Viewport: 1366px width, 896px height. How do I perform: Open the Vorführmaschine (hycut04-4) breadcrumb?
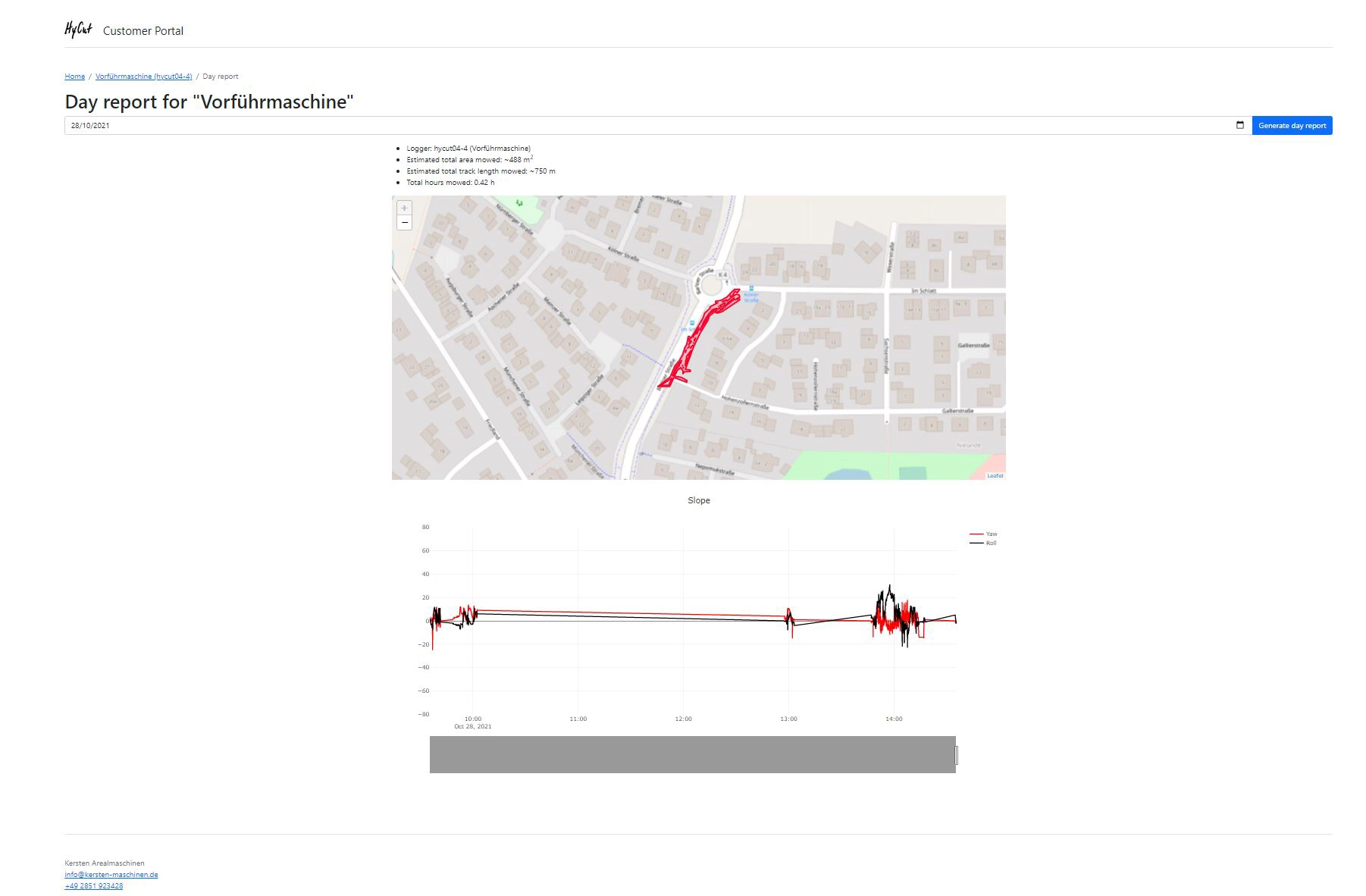pos(143,77)
